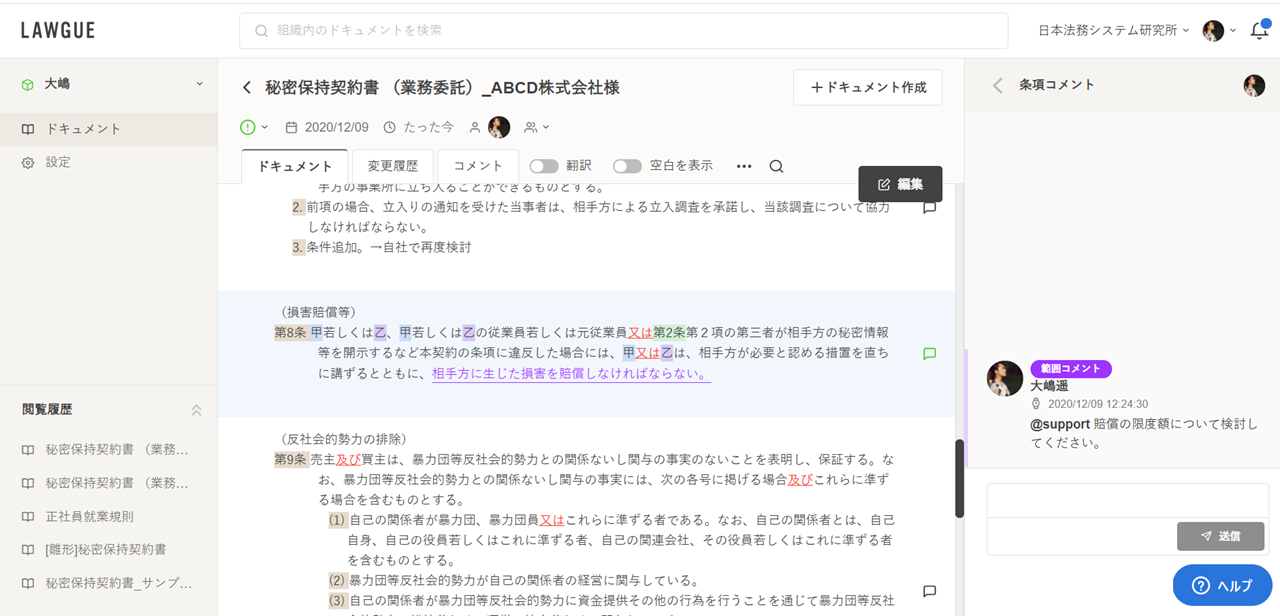Image resolution: width=1280 pixels, height=616 pixels.
Task: Click the ドキュメント作成 button
Action: click(x=867, y=88)
